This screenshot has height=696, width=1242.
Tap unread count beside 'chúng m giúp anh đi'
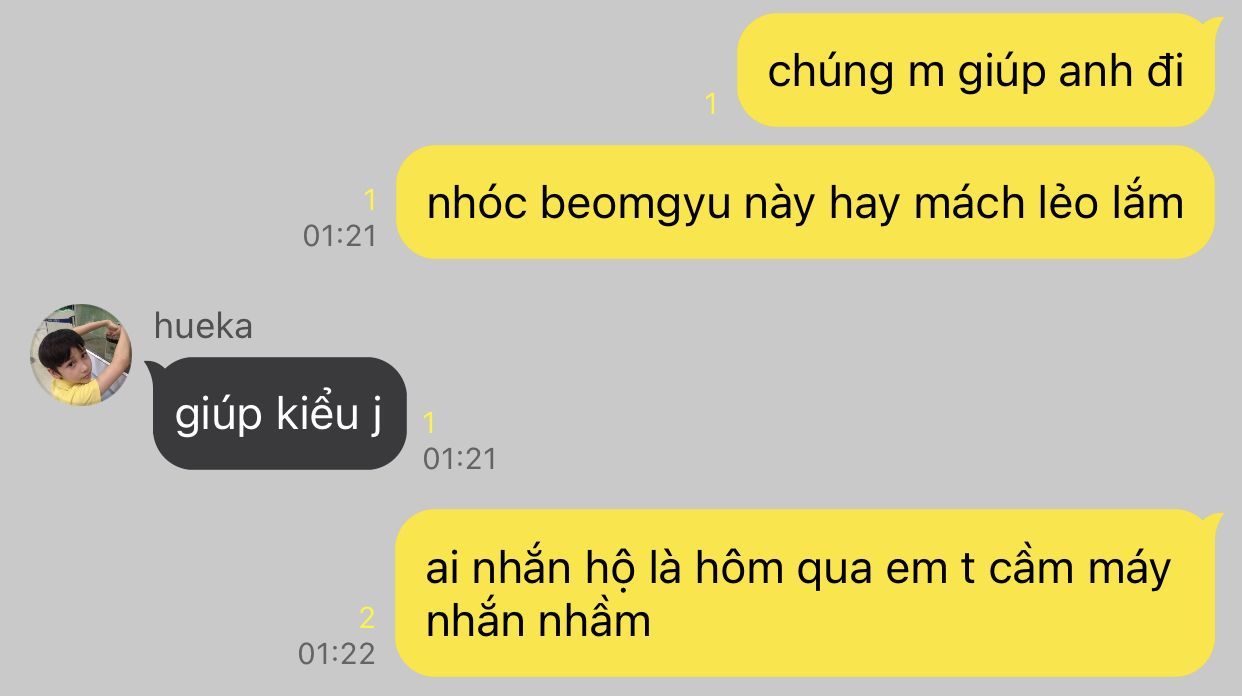[712, 104]
